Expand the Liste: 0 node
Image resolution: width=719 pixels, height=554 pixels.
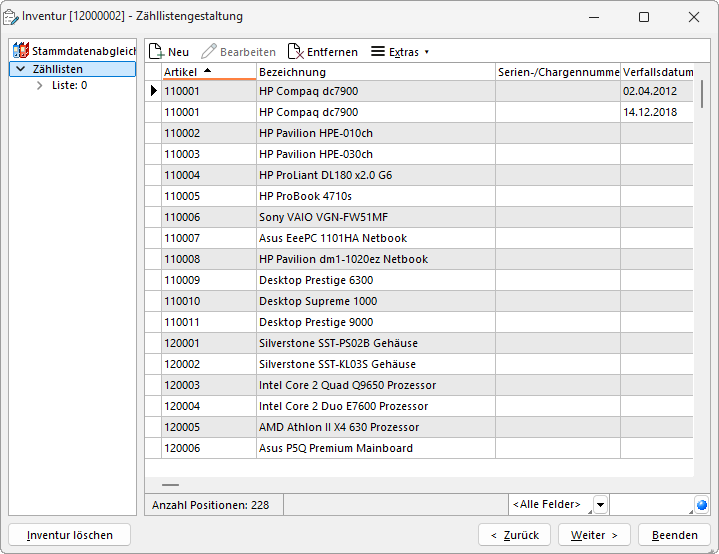click(40, 85)
